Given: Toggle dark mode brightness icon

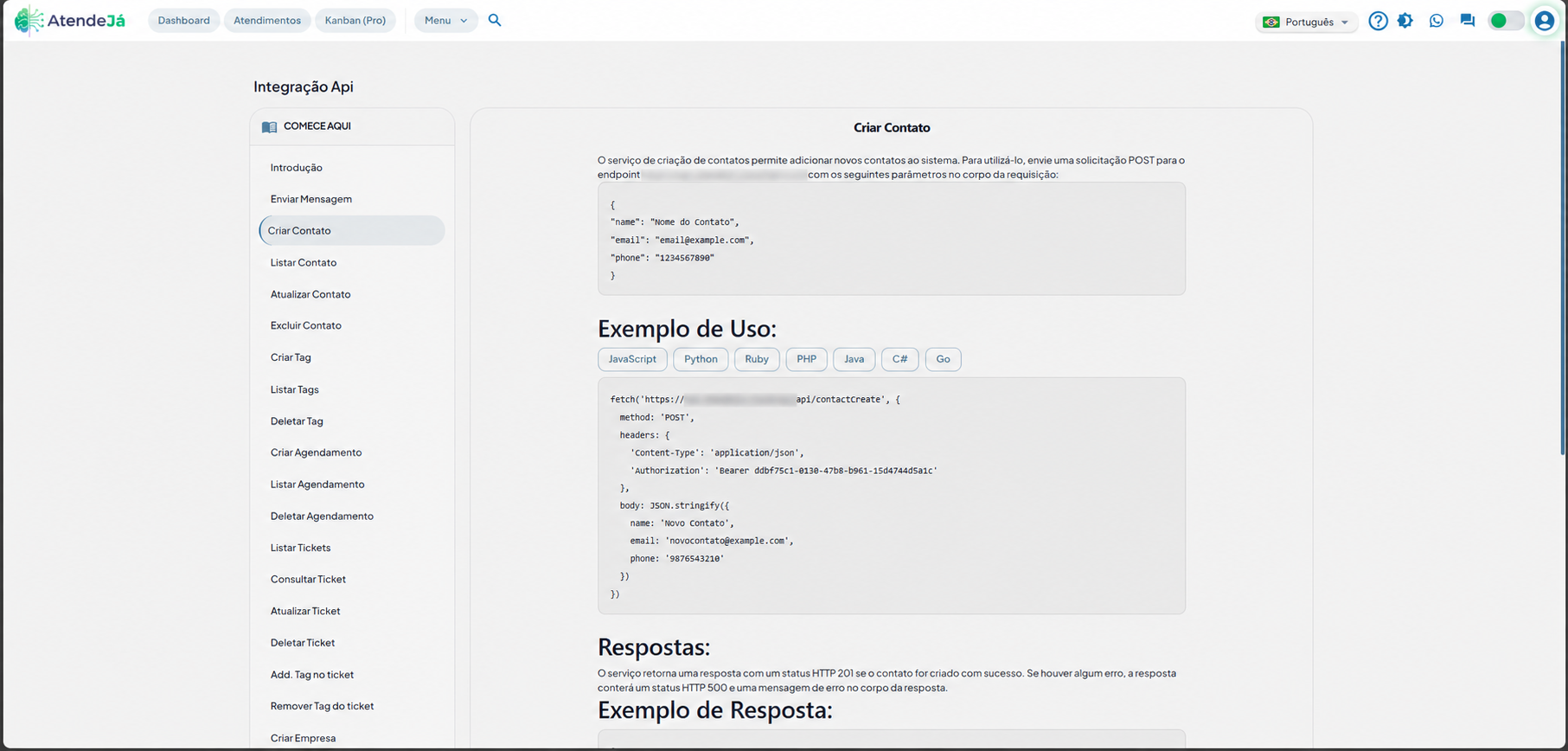Looking at the screenshot, I should click(x=1405, y=21).
